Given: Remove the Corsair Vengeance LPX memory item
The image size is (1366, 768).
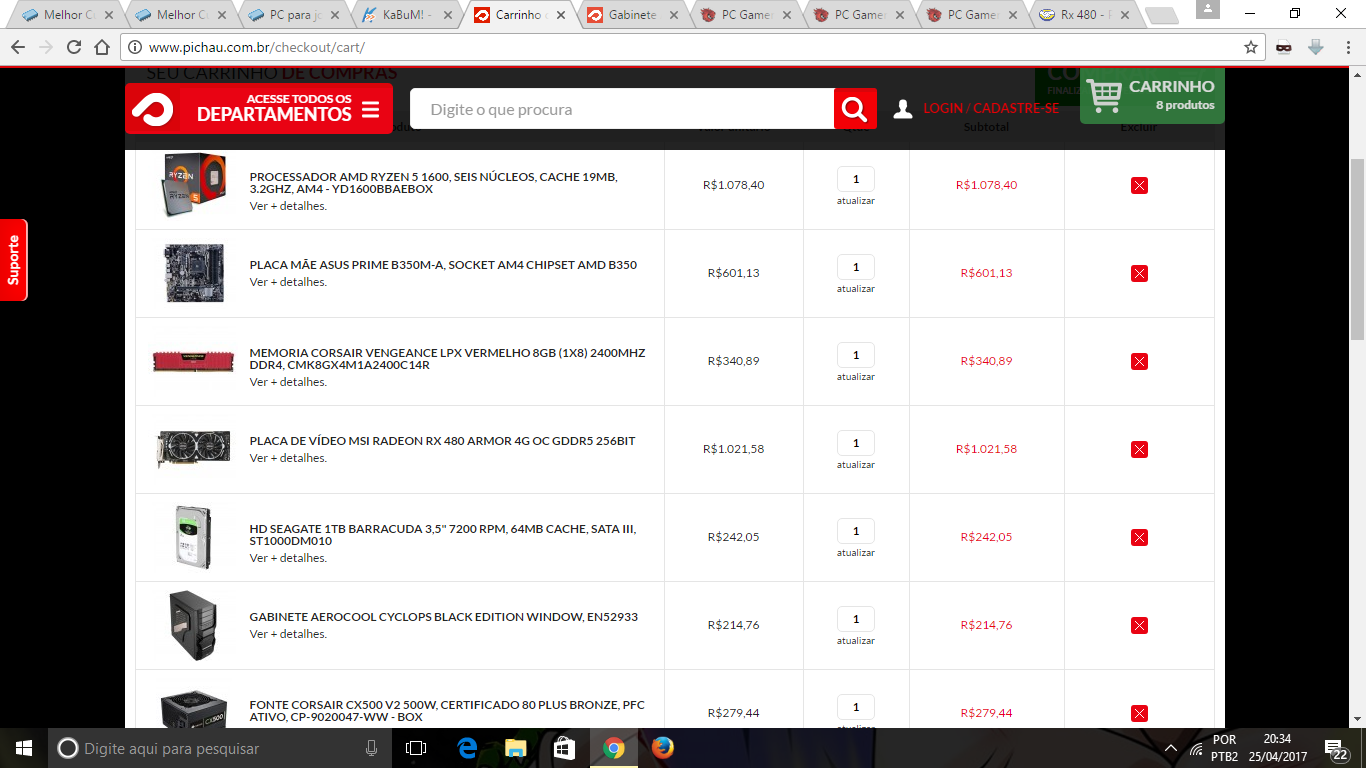Looking at the screenshot, I should pos(1139,361).
